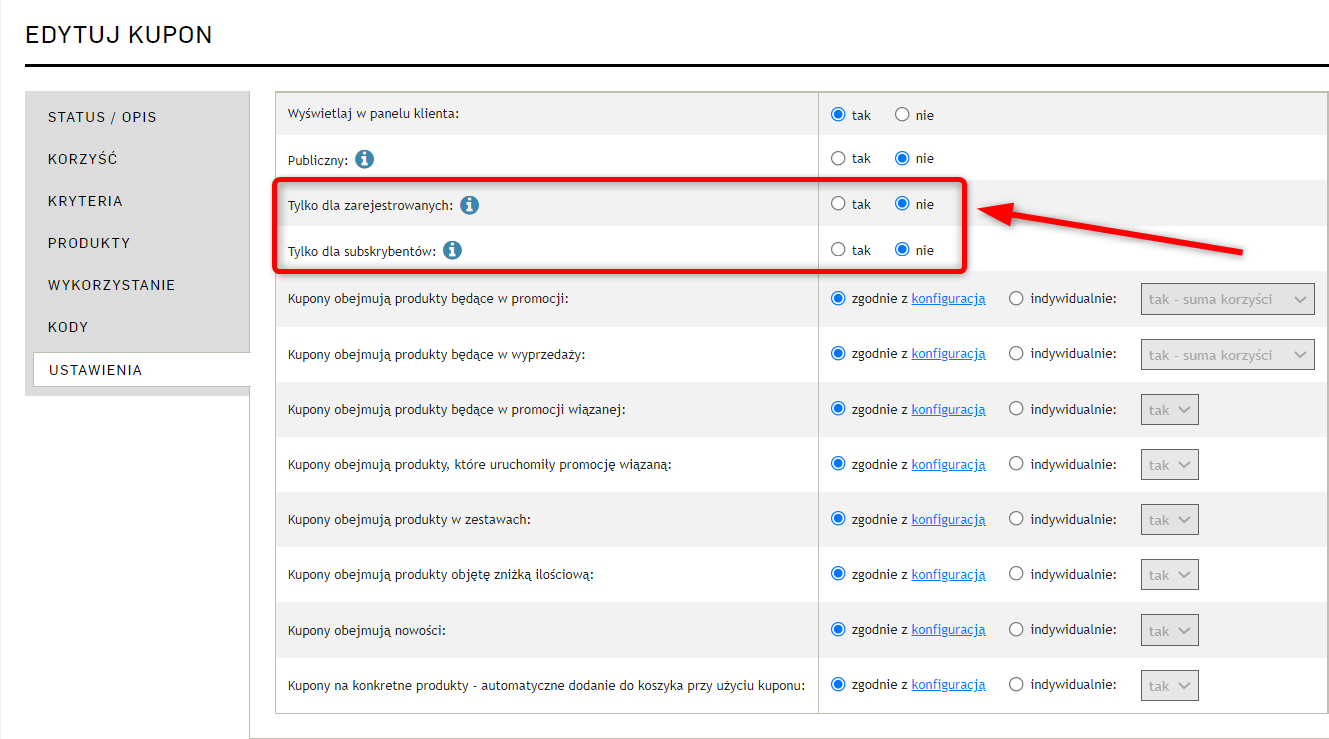
Task: Open dropdown for products in wyprzedaży row
Action: (x=1227, y=355)
